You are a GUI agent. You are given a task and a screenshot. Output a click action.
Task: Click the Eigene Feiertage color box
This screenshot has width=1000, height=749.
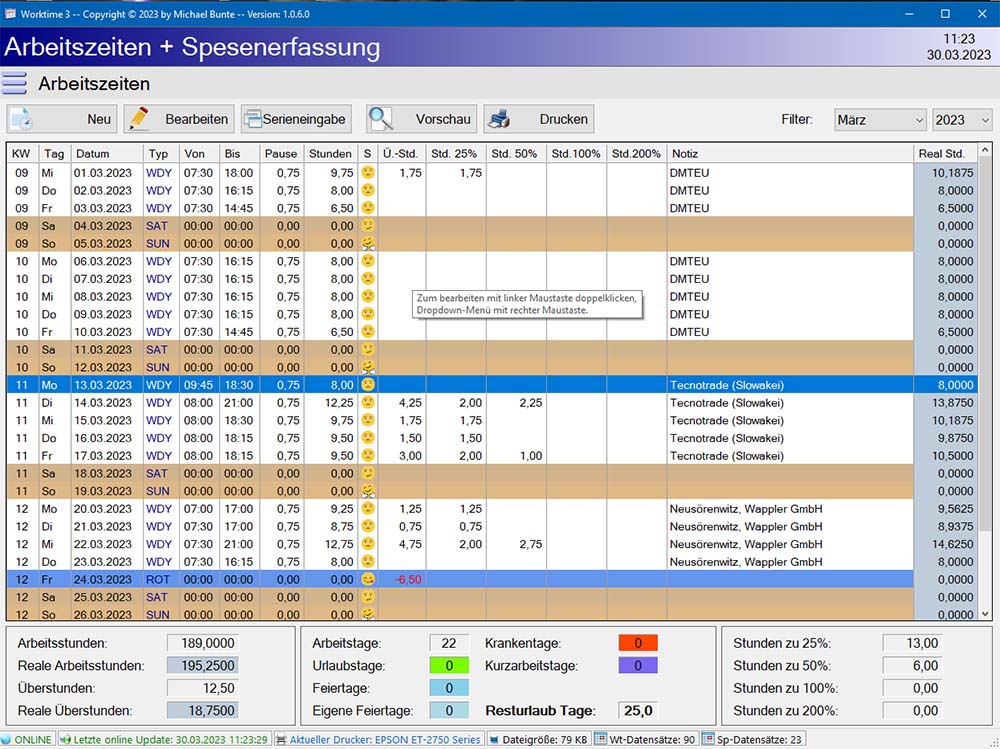(449, 711)
